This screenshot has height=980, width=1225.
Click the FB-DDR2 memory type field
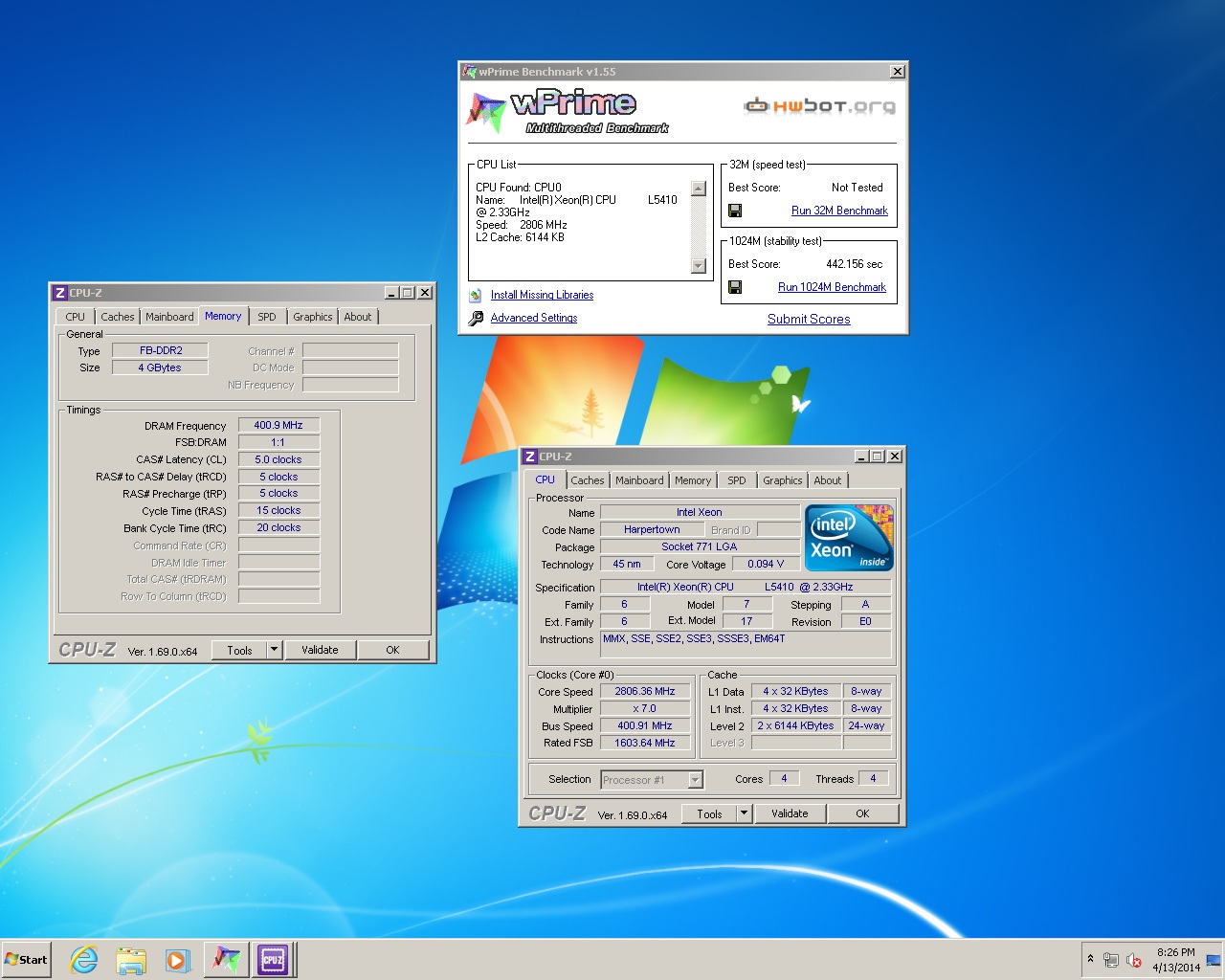coord(161,350)
